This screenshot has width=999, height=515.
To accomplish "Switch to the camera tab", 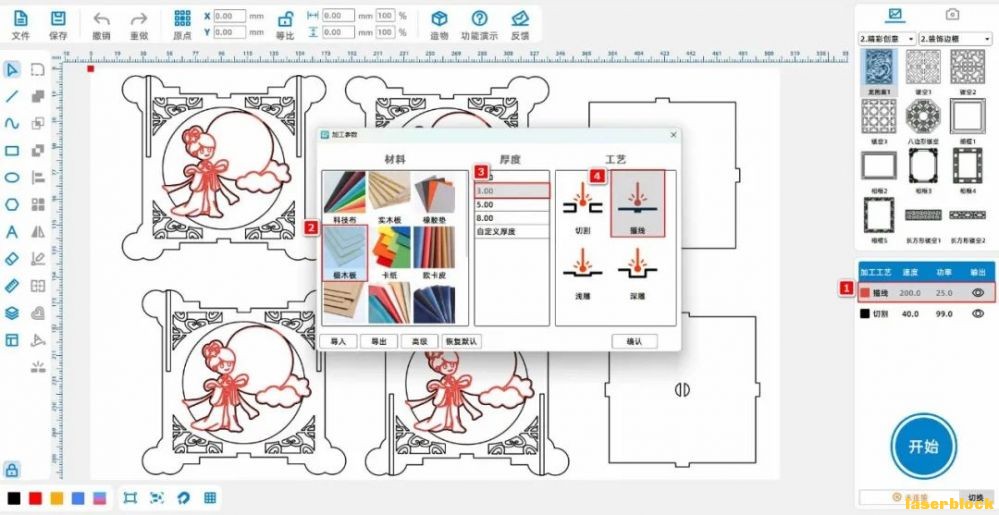I will (952, 13).
